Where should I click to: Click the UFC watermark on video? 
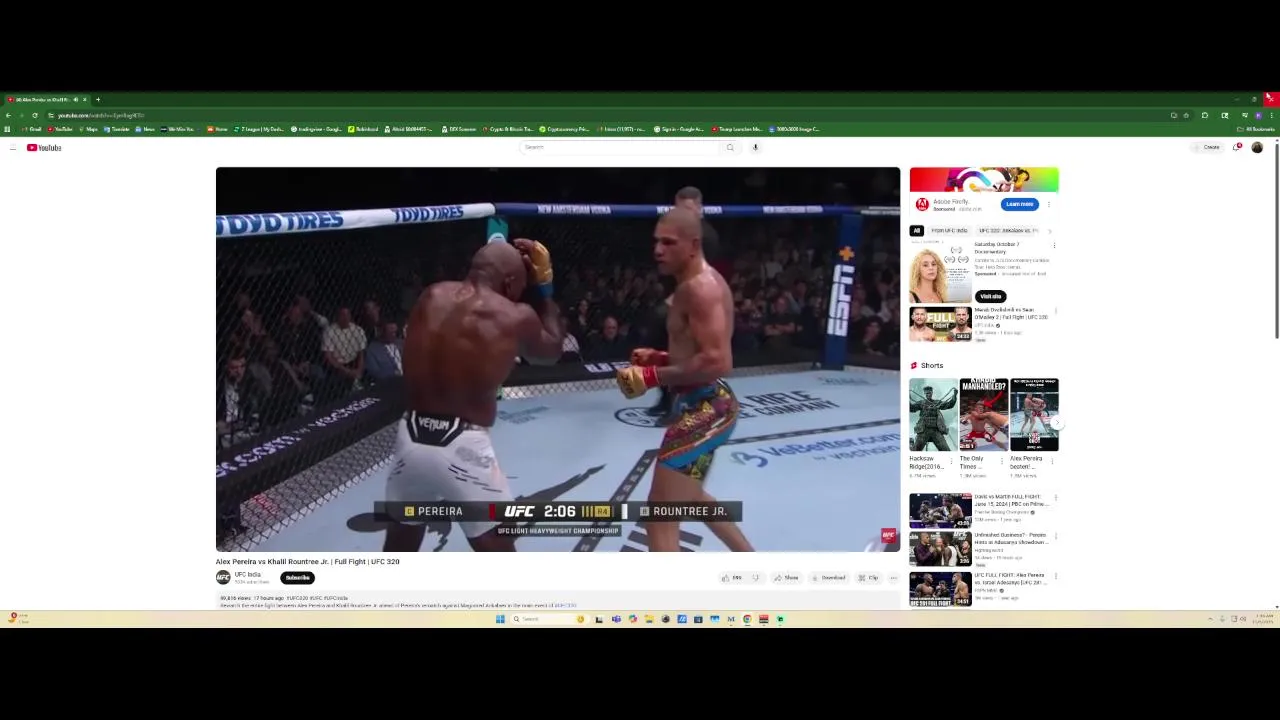tap(888, 536)
